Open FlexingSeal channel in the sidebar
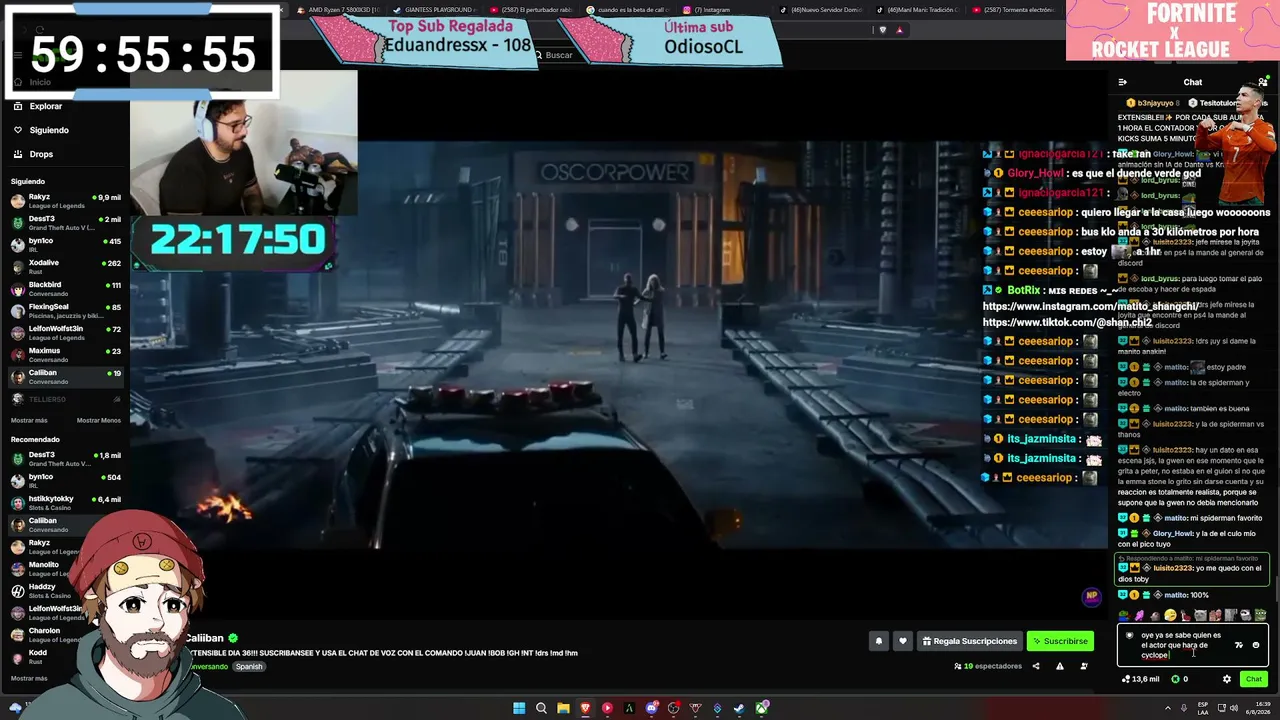Viewport: 1280px width, 720px height. coord(65,311)
